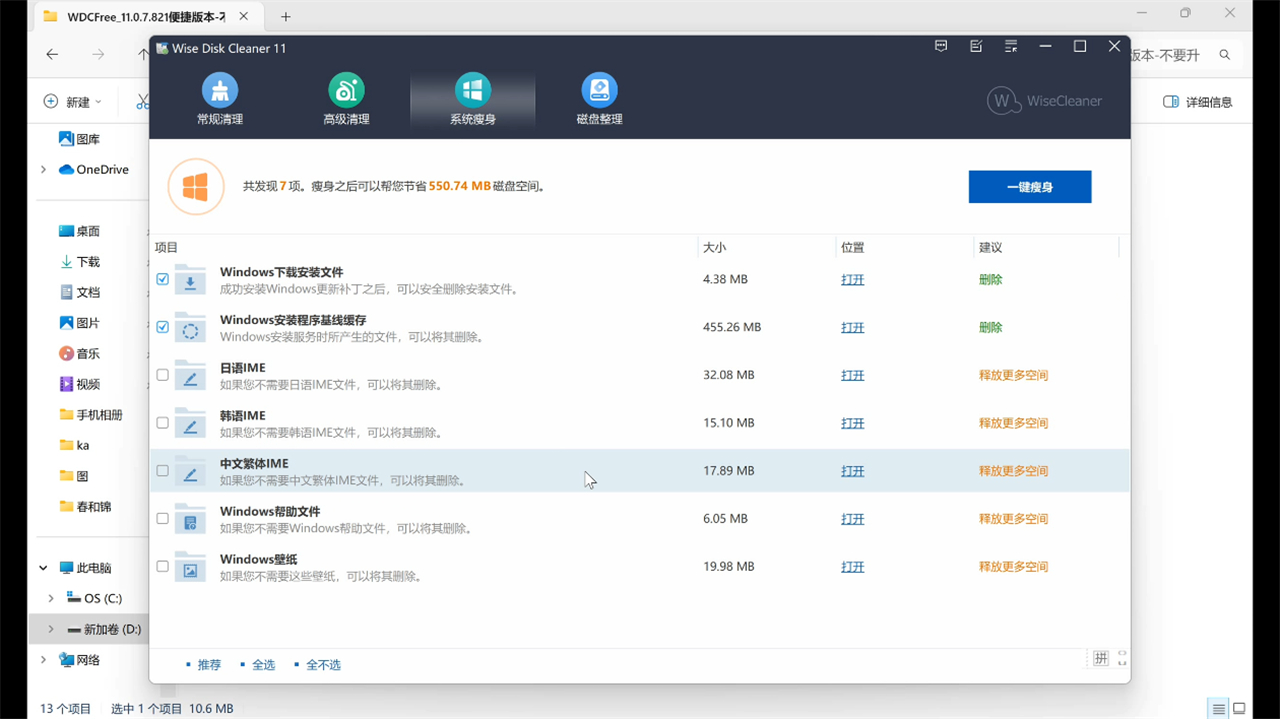
Task: Select 视频 in File Explorer sidebar
Action: coord(80,384)
